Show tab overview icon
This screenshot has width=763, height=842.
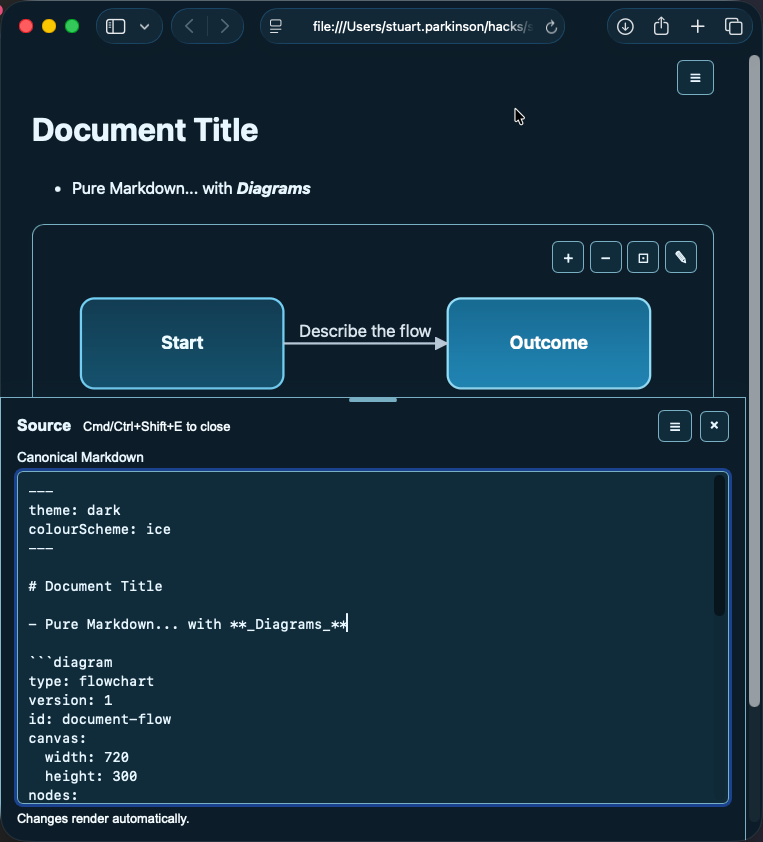pyautogui.click(x=733, y=26)
